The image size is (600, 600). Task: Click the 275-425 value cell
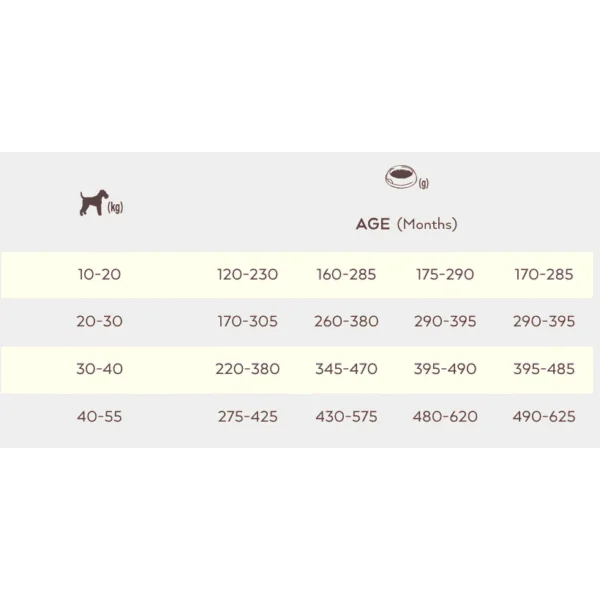pos(248,417)
